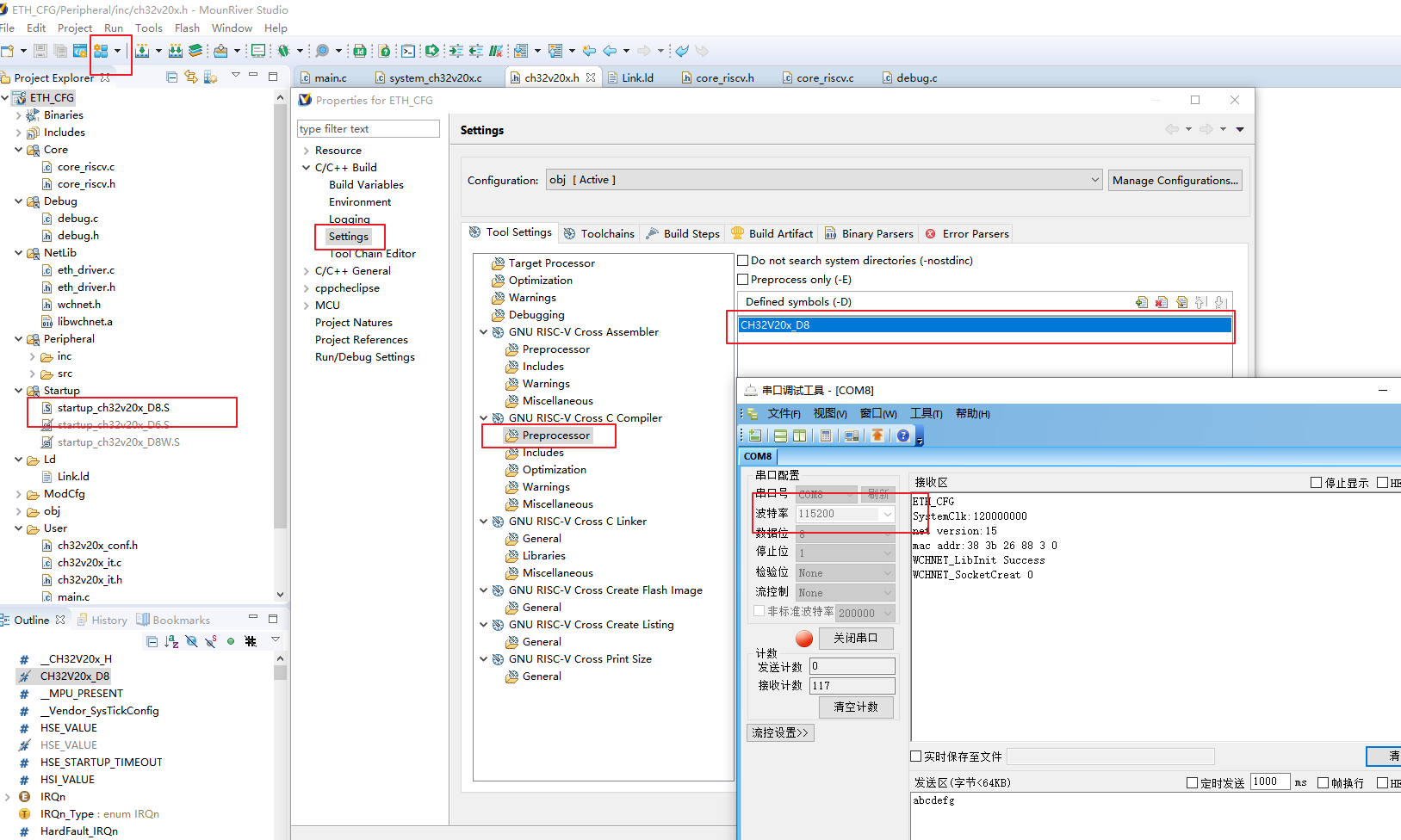The height and width of the screenshot is (840, 1401).
Task: Click 流控设置>> button
Action: (780, 732)
